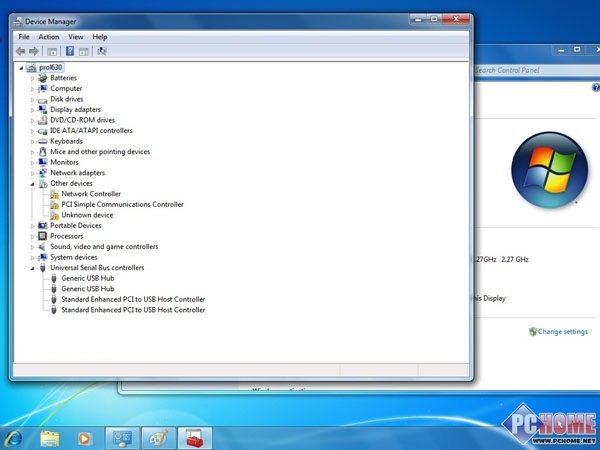Image resolution: width=600 pixels, height=450 pixels.
Task: Click the Control Panel help icon
Action: 596,88
